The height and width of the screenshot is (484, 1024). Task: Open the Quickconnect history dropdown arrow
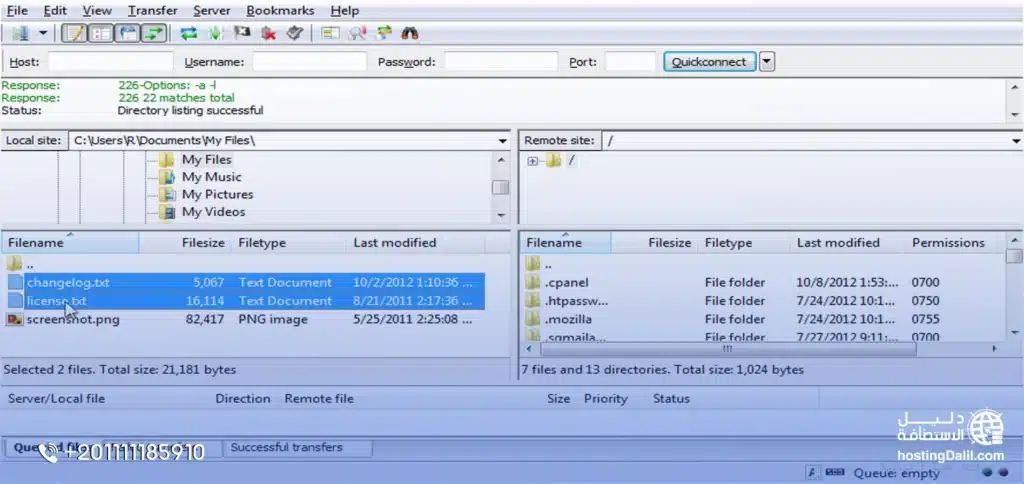pyautogui.click(x=766, y=62)
